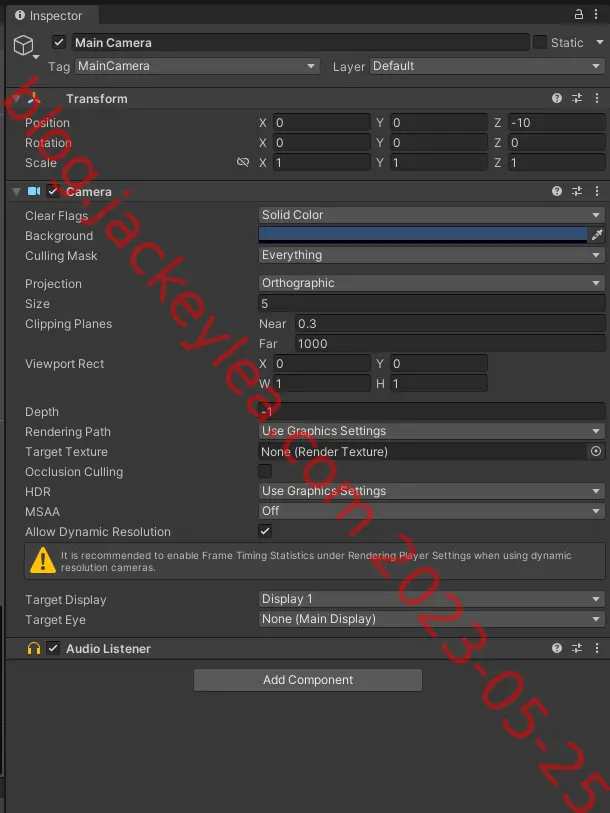The width and height of the screenshot is (610, 813).
Task: Click the Near clipping plane field
Action: coord(450,324)
